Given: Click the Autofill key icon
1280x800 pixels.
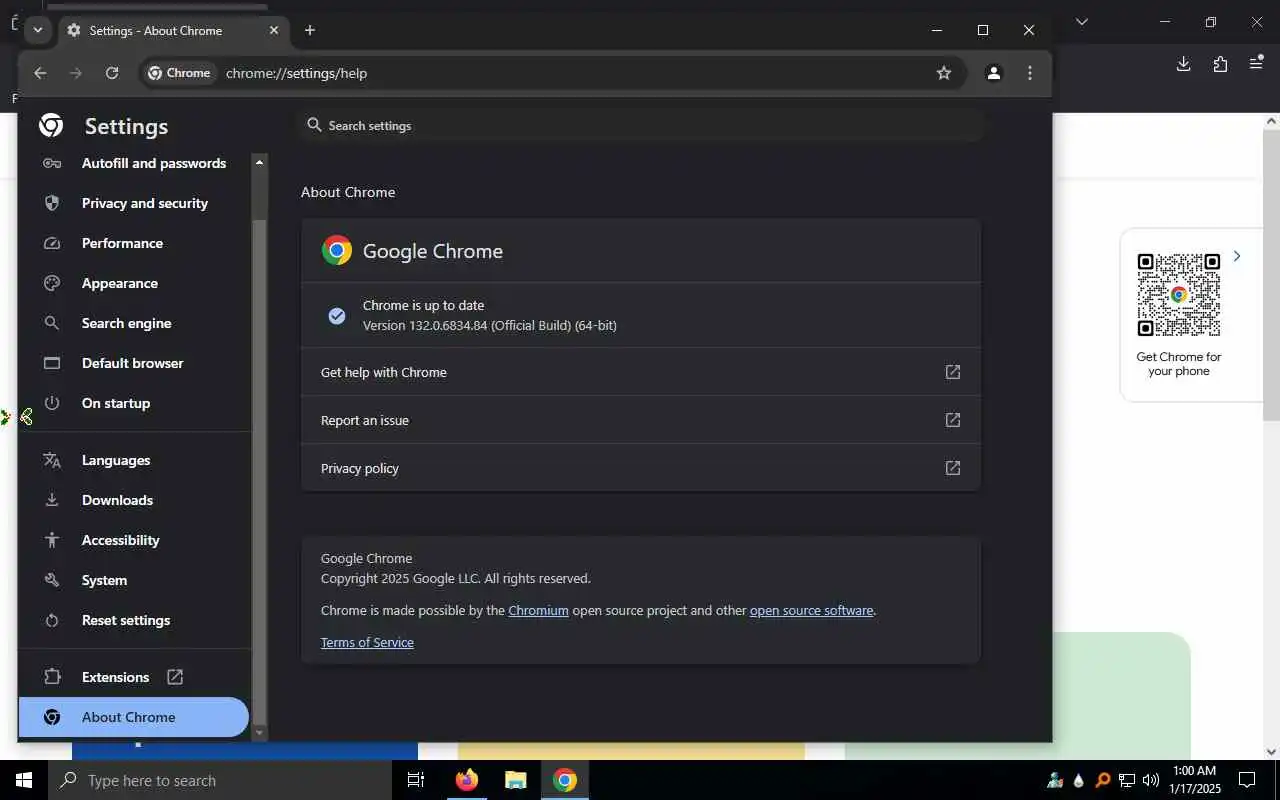Looking at the screenshot, I should [52, 163].
